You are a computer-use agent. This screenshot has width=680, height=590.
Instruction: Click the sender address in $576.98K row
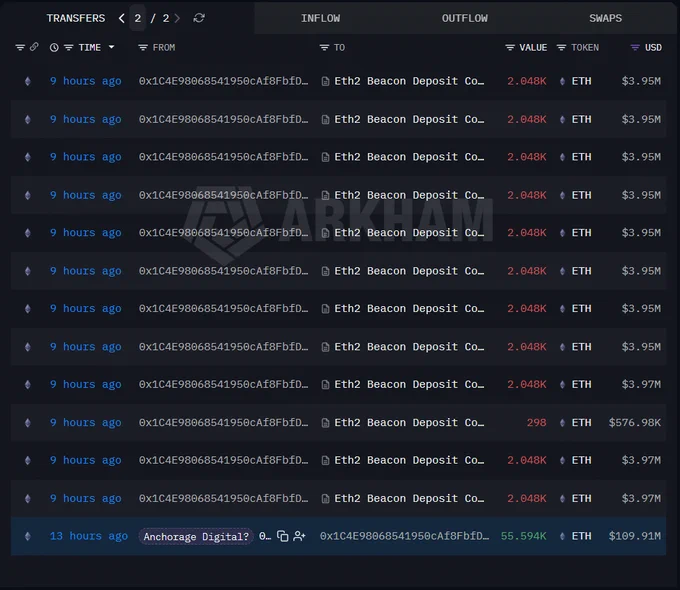tap(223, 423)
